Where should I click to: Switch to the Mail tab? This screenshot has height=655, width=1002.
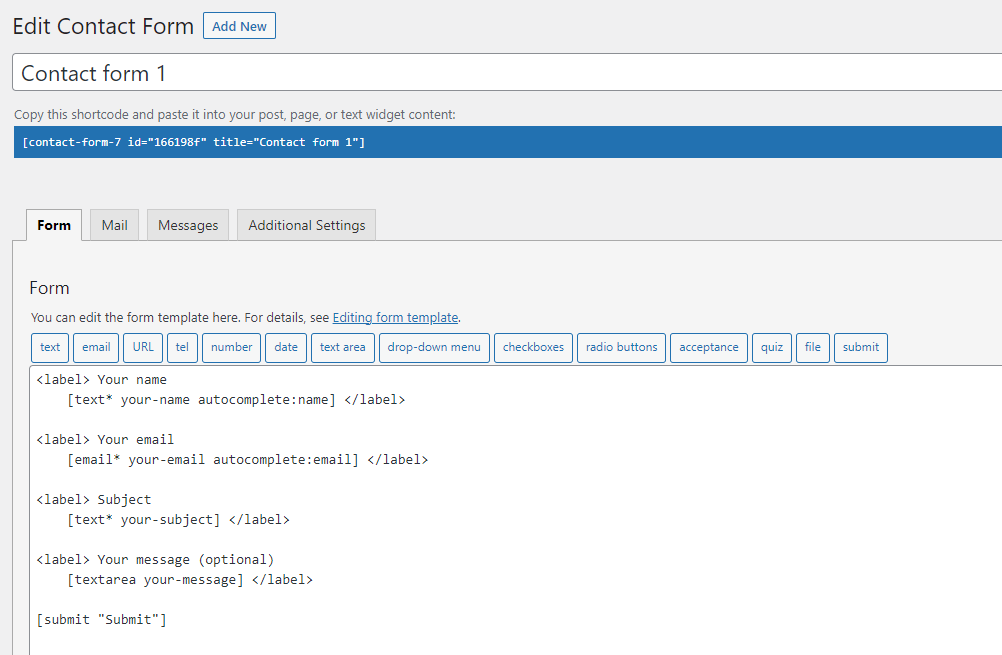coord(114,225)
